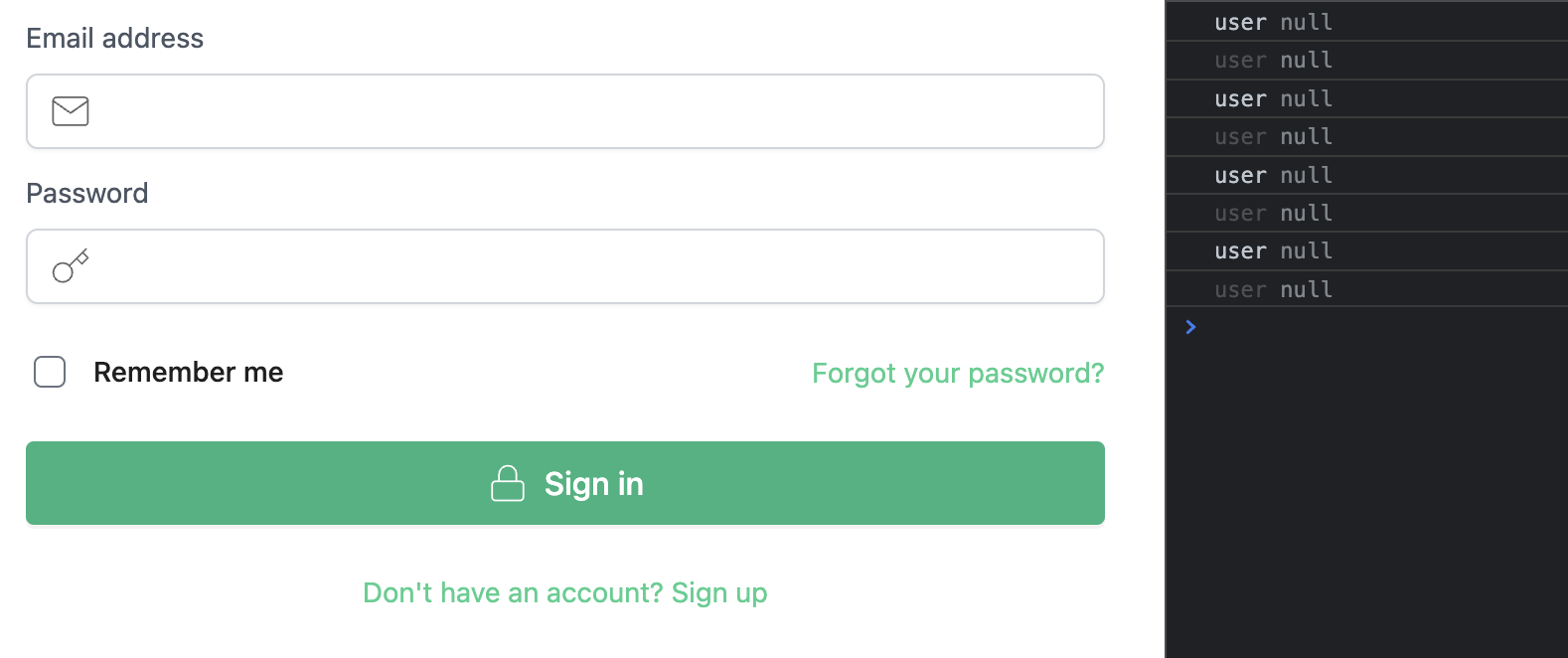
Task: Click the null value in the bottom log row
Action: click(x=1306, y=289)
